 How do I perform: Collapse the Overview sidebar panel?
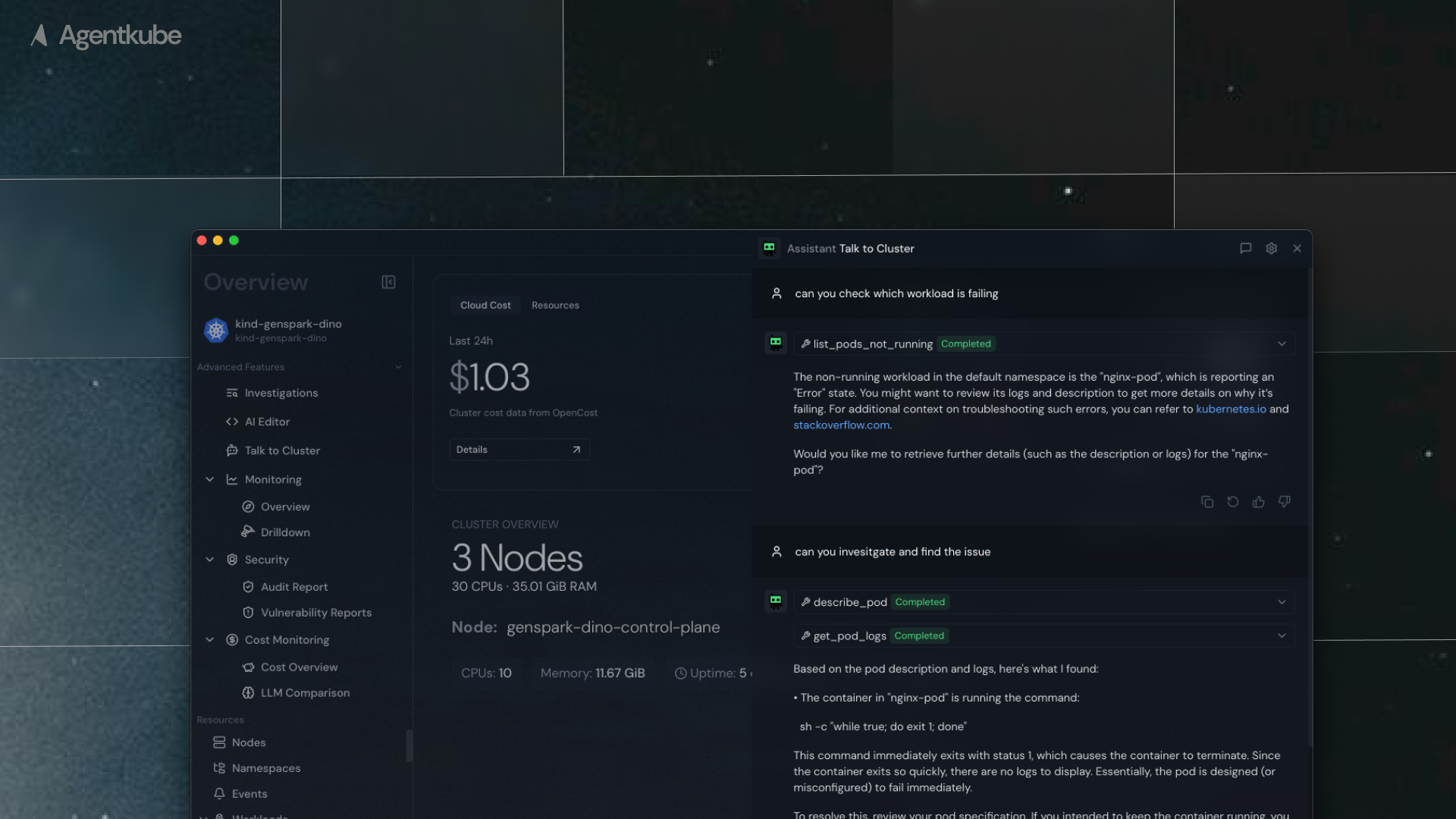(388, 282)
